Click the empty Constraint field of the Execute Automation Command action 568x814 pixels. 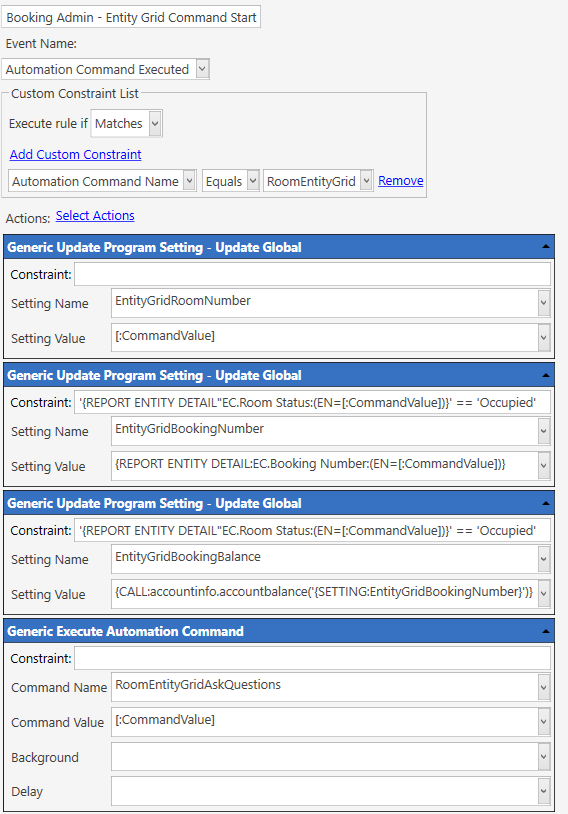click(x=313, y=658)
